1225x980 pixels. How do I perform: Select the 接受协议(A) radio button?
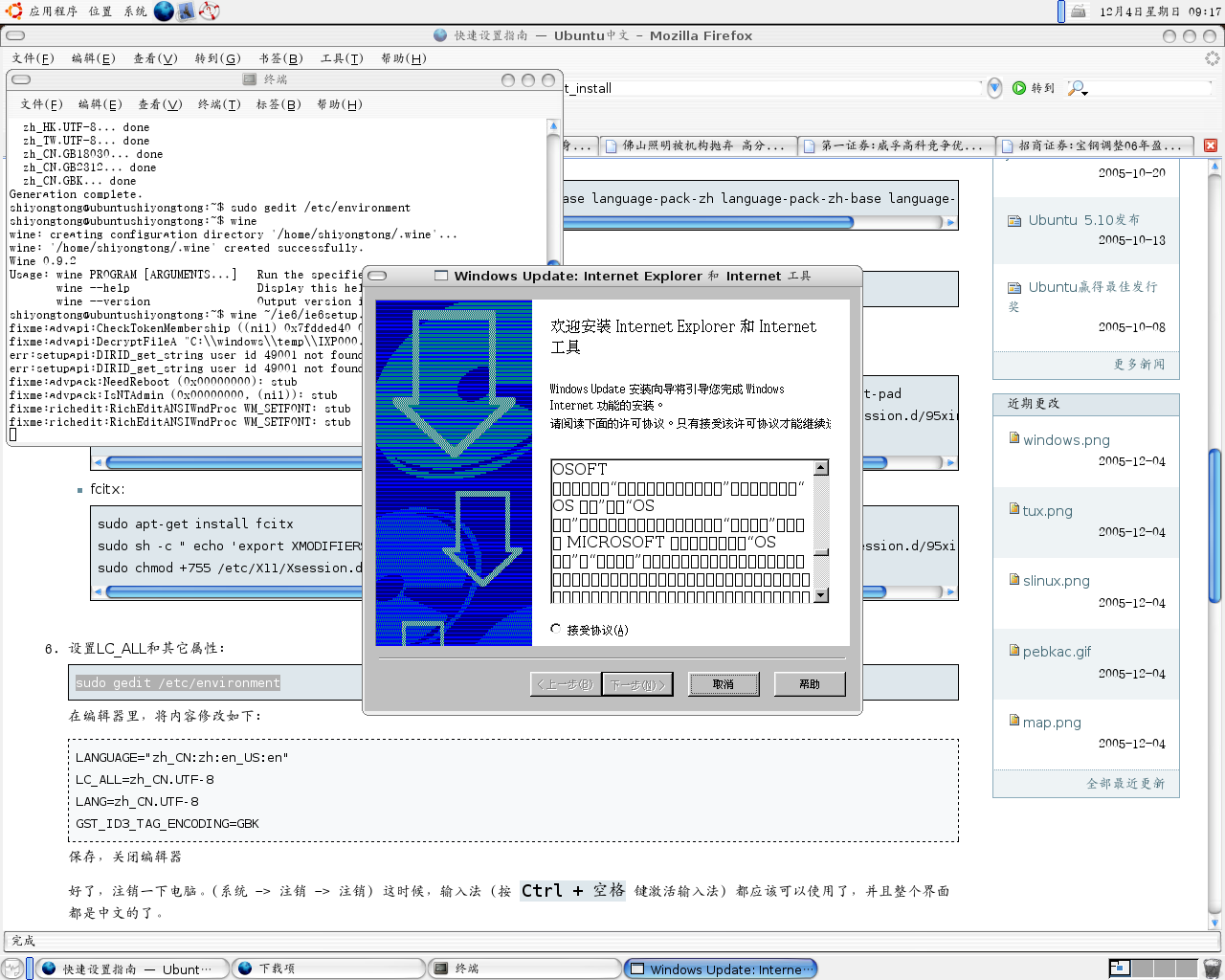click(556, 629)
